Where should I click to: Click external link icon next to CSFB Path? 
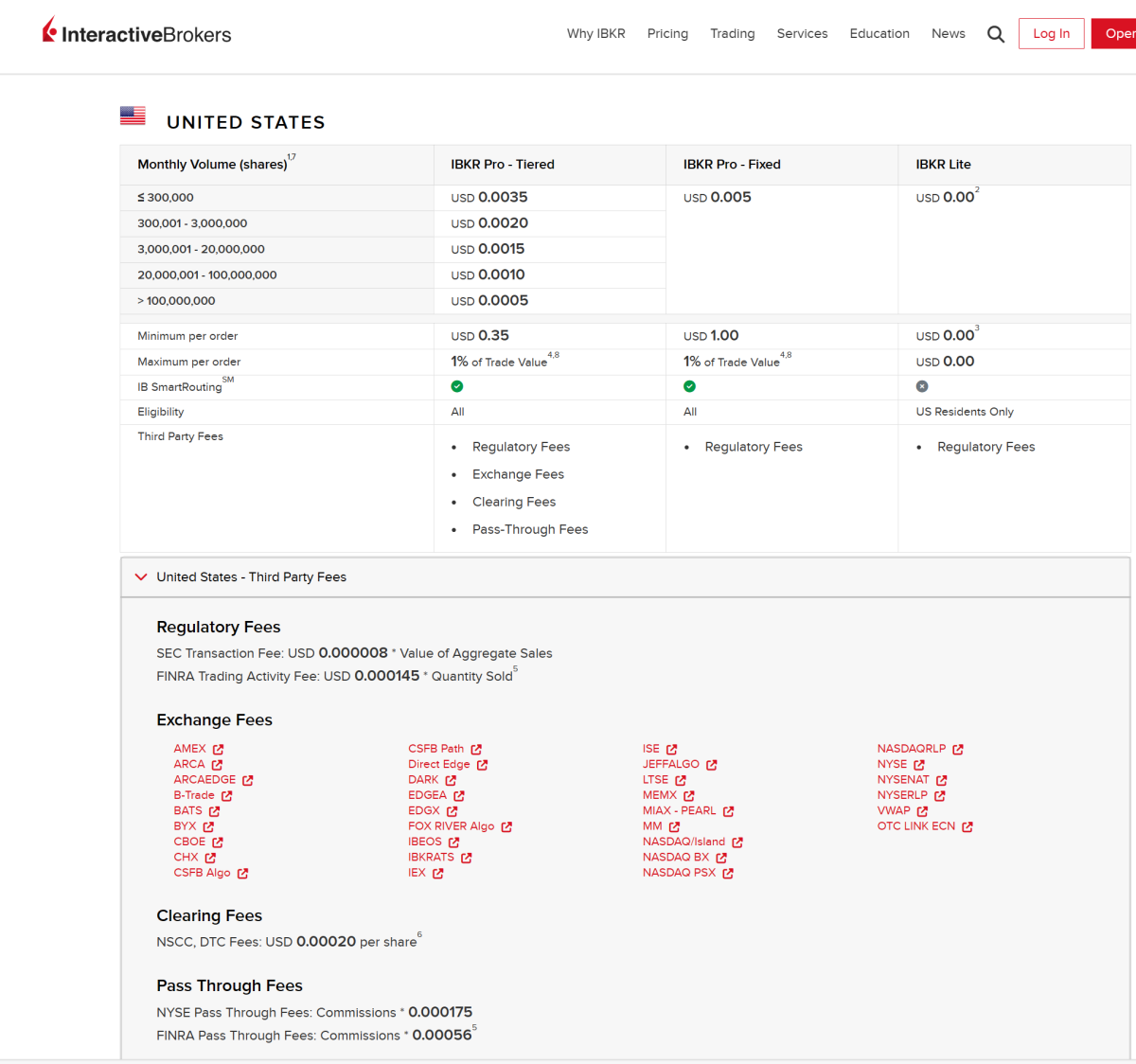tap(476, 749)
